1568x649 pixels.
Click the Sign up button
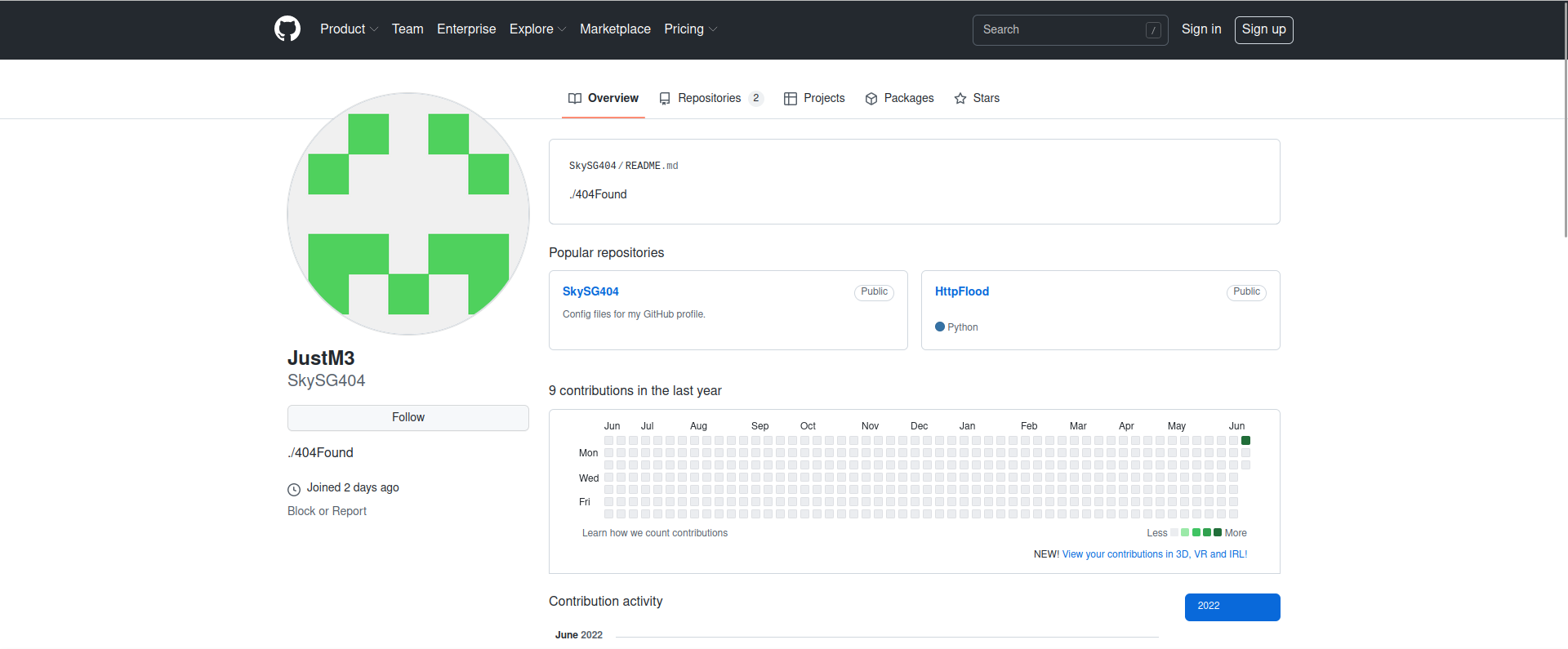coord(1263,29)
